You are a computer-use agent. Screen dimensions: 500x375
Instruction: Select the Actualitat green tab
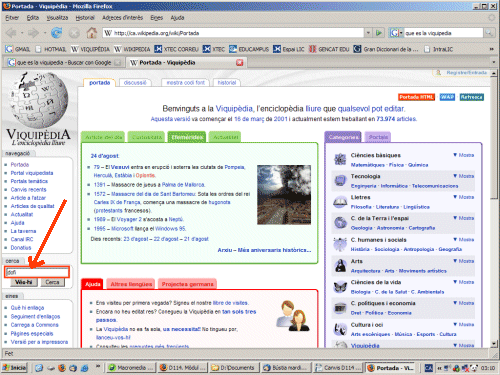[225, 137]
